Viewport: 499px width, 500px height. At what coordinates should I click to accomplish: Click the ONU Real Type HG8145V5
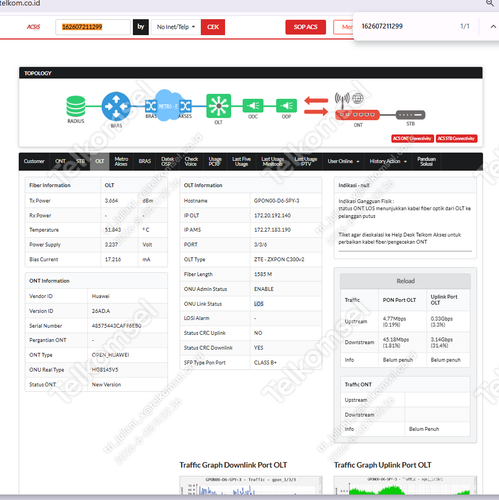click(105, 370)
